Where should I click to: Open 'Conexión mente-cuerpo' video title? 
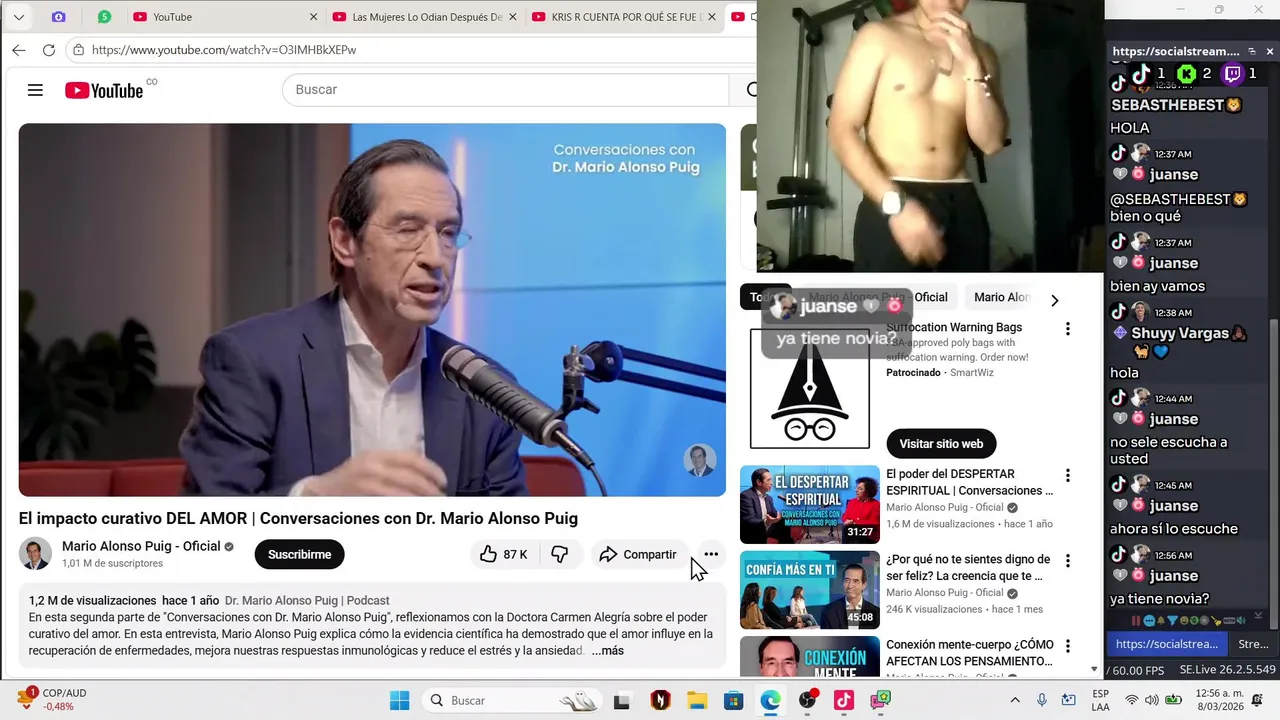[969, 653]
